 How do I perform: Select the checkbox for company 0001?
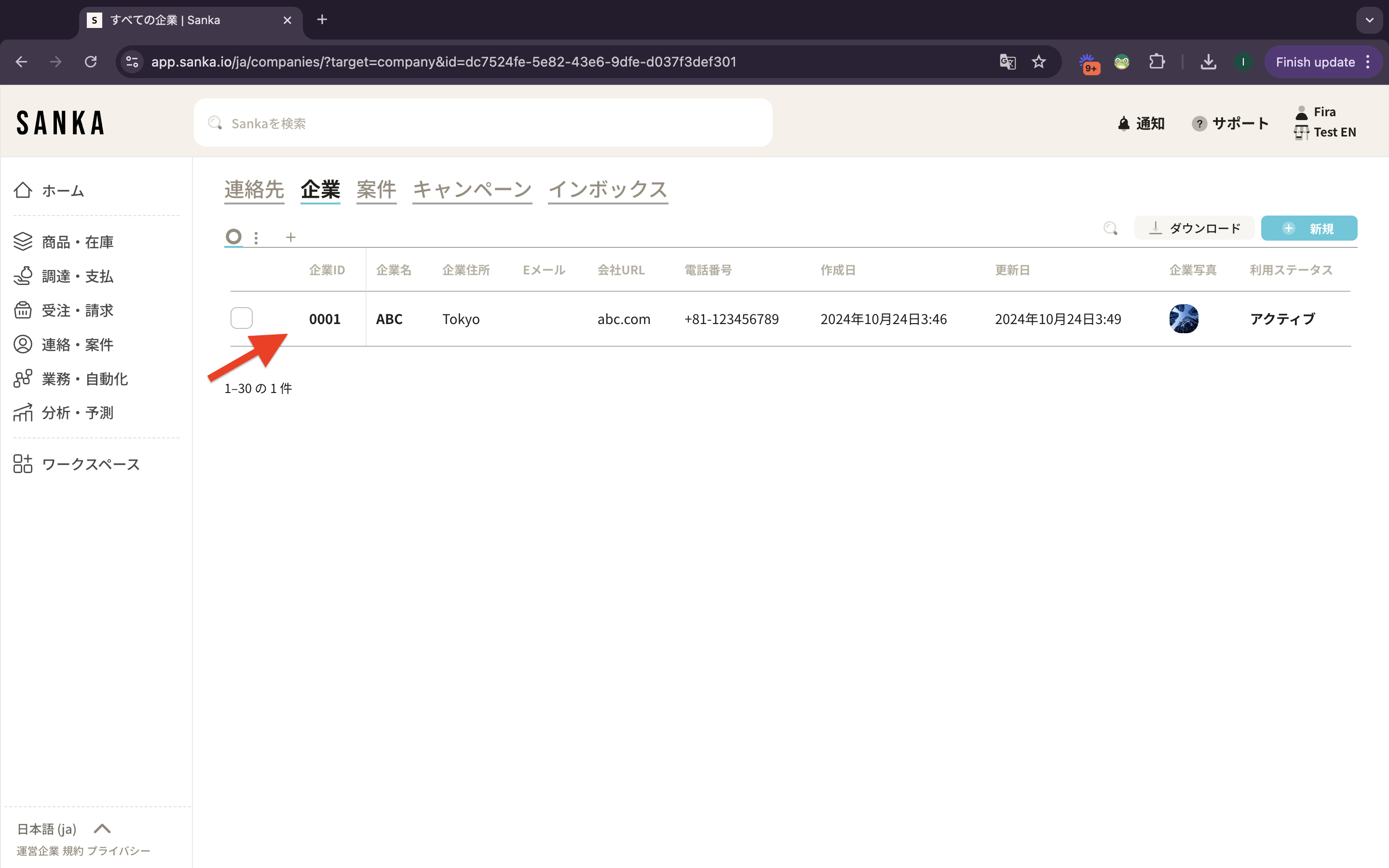point(242,318)
